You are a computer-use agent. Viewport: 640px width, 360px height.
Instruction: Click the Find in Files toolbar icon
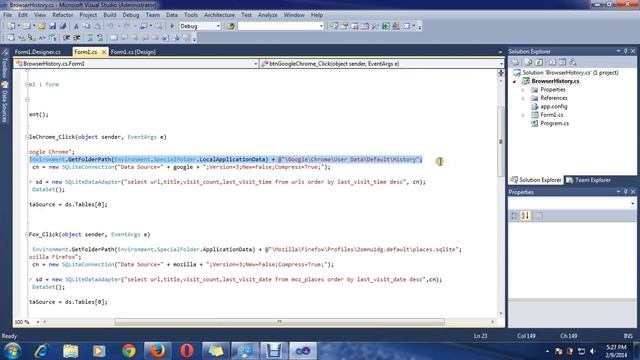pos(231,26)
